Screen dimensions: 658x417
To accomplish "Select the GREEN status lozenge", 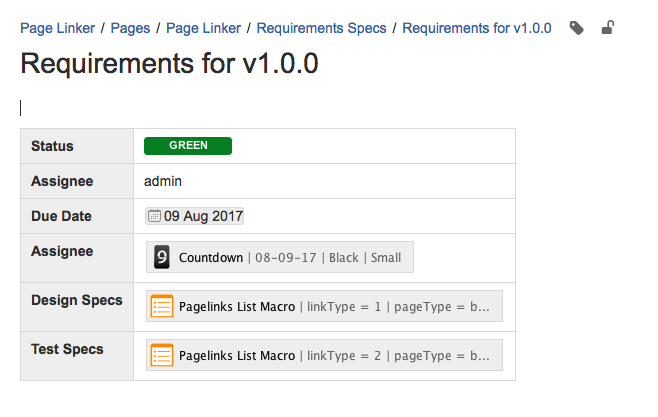I will click(x=188, y=146).
